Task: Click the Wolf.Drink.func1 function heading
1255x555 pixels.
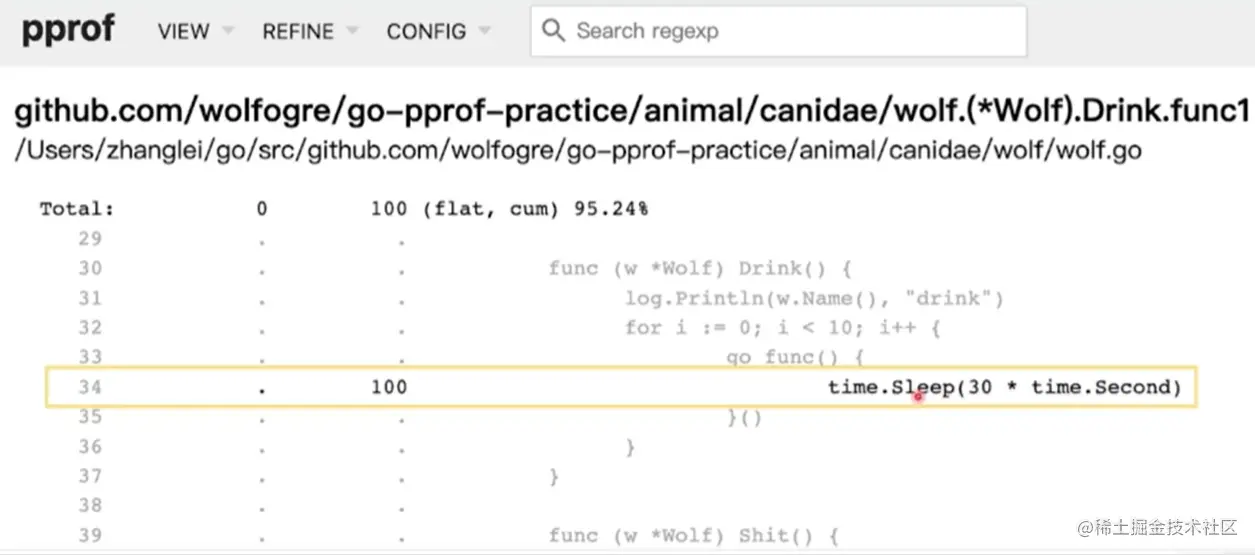Action: [x=632, y=110]
